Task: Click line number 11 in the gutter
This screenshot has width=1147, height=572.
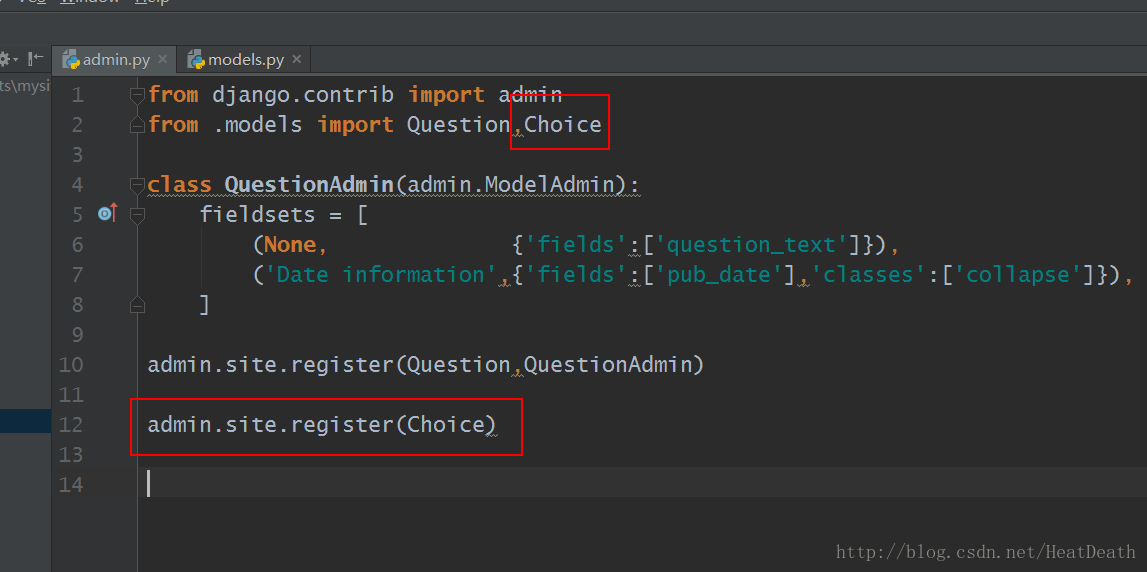Action: (70, 395)
